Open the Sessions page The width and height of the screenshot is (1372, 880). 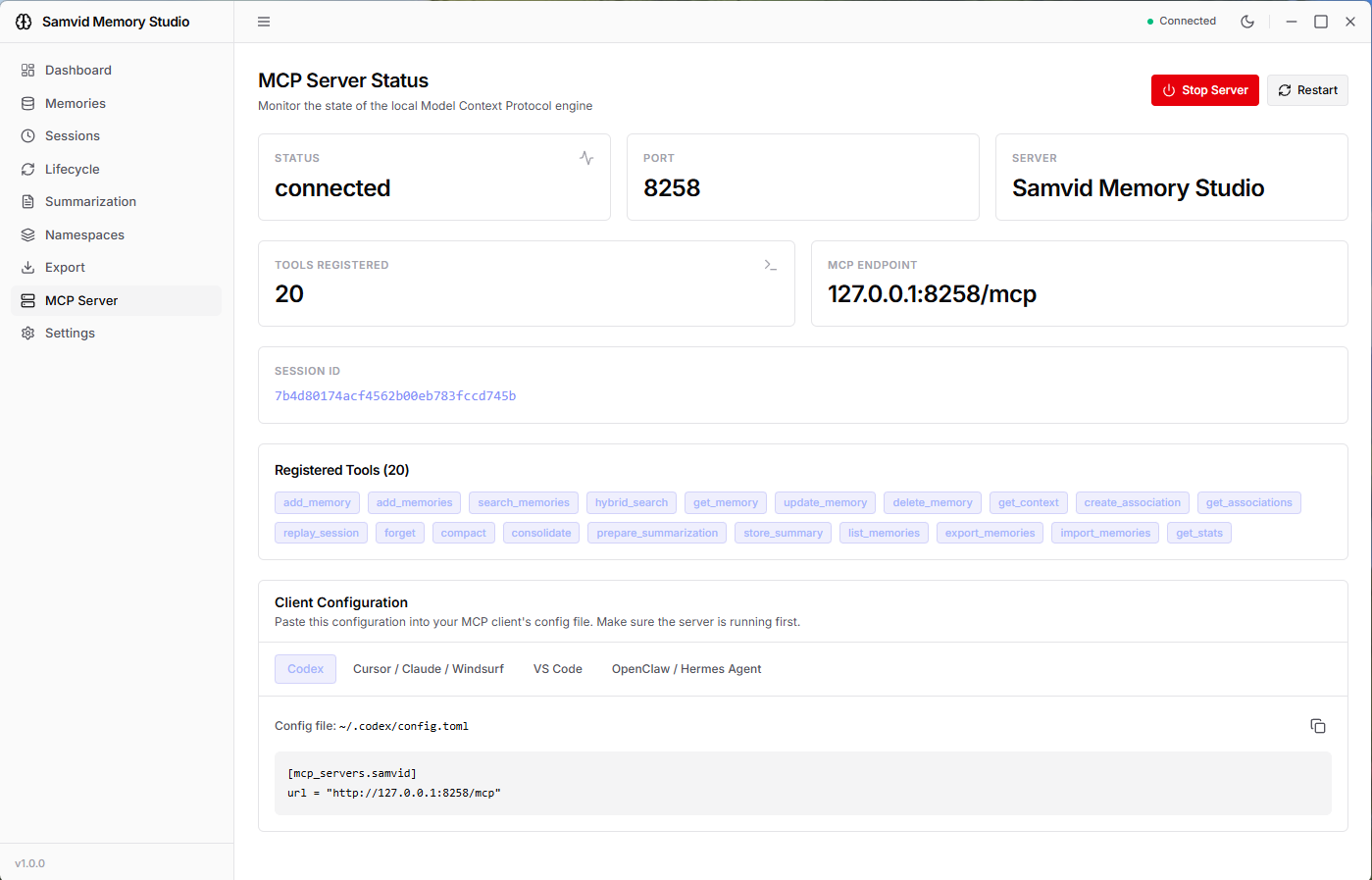[116, 136]
